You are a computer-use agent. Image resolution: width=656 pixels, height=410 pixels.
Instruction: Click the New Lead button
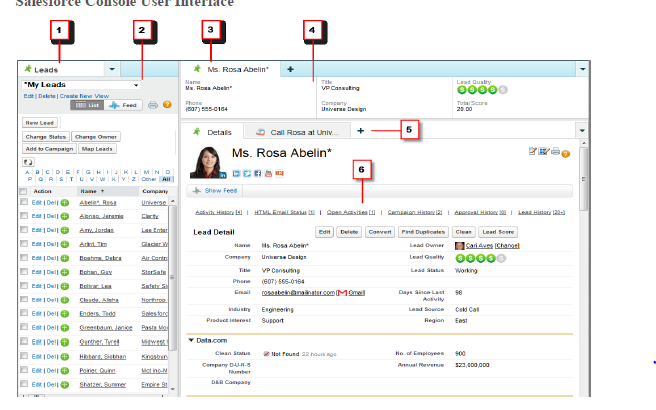[x=40, y=123]
